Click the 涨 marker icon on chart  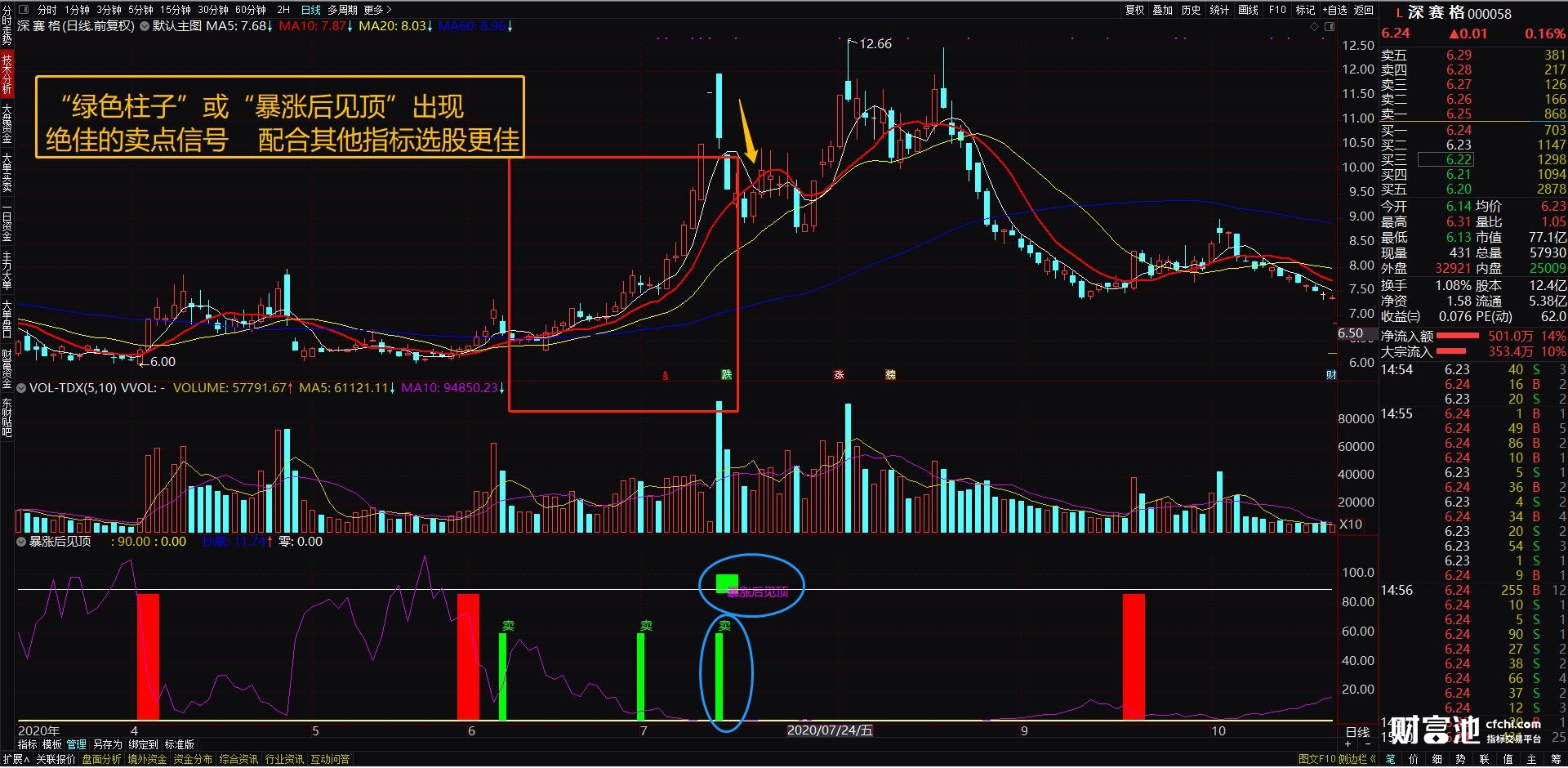click(839, 375)
